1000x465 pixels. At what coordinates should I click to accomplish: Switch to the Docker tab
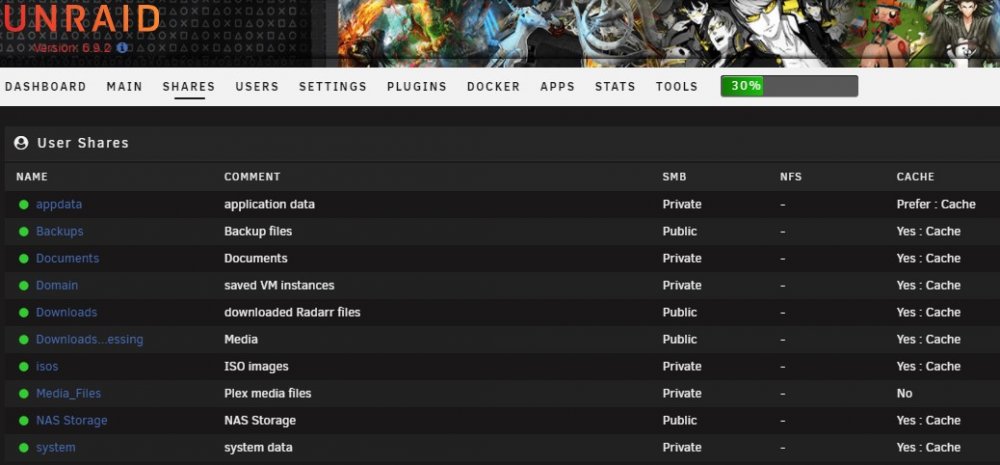coord(494,87)
